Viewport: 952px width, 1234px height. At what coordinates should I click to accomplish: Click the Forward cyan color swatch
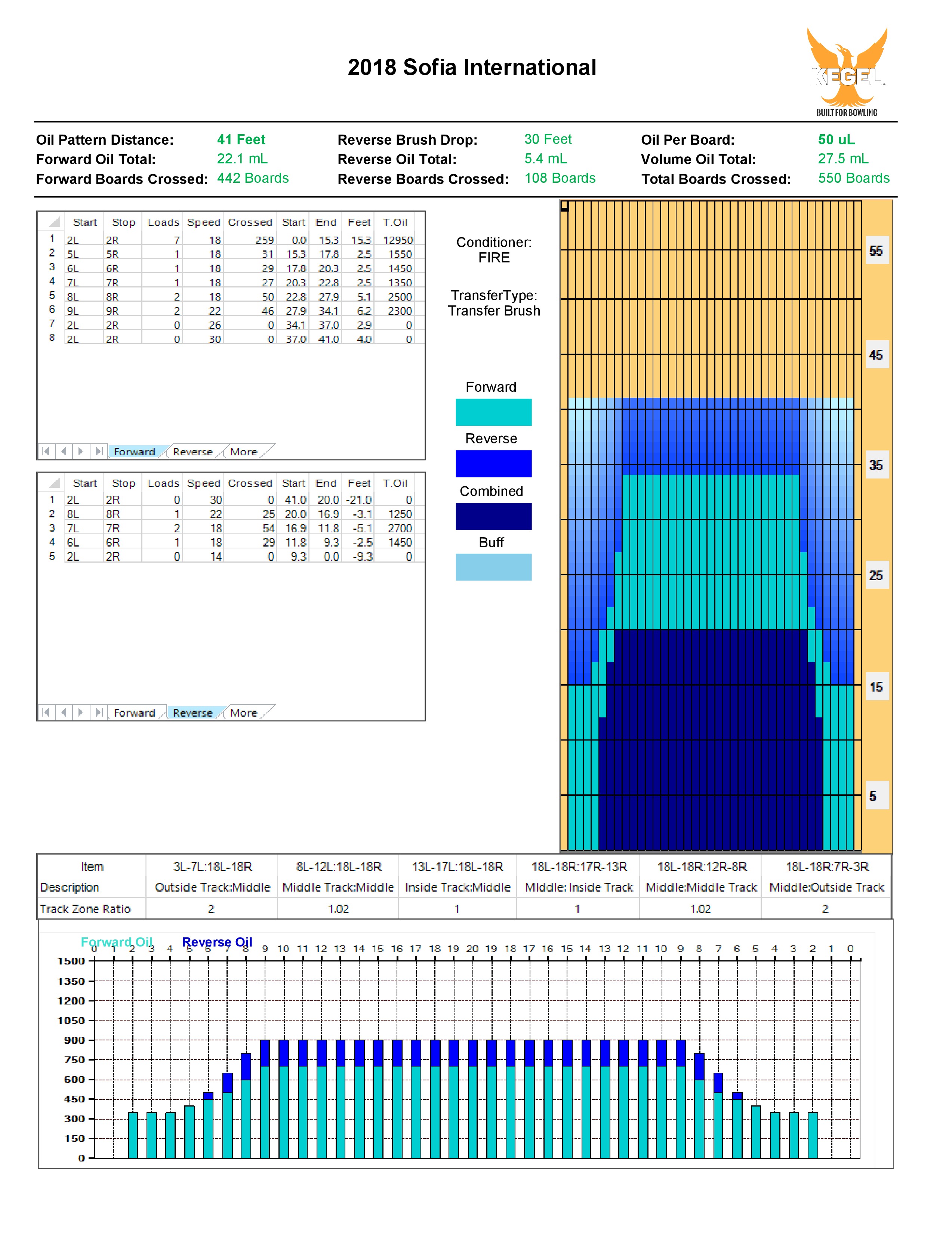pyautogui.click(x=493, y=412)
